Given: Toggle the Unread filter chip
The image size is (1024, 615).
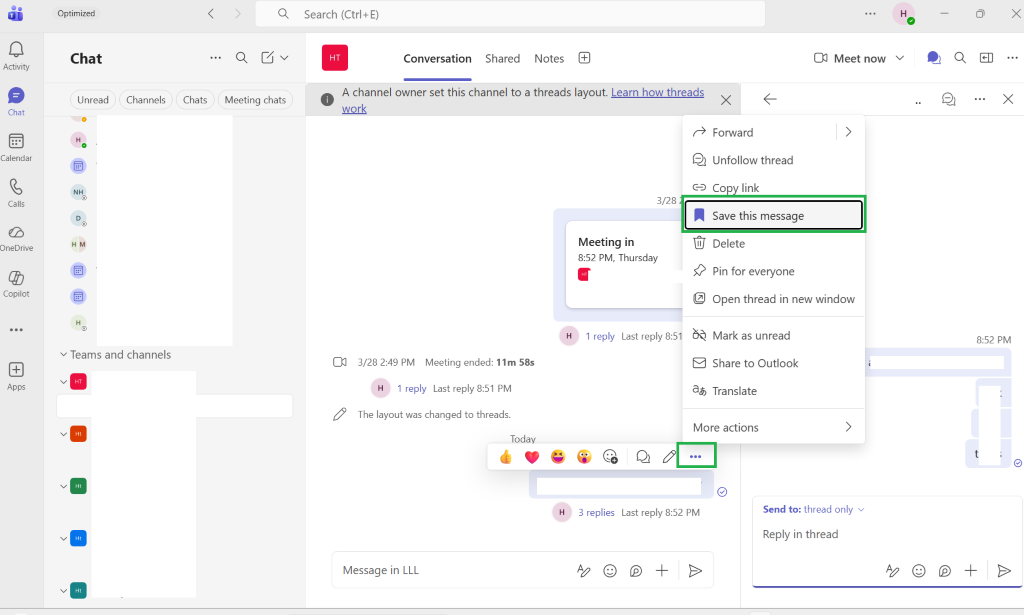Looking at the screenshot, I should tap(93, 100).
